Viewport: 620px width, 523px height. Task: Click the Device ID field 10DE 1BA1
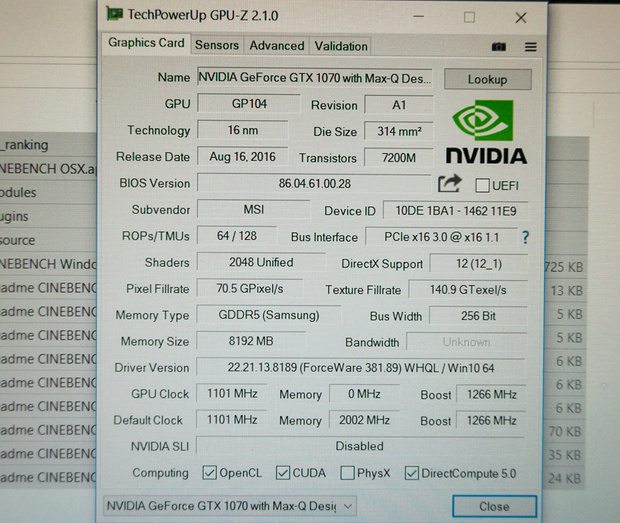point(456,211)
